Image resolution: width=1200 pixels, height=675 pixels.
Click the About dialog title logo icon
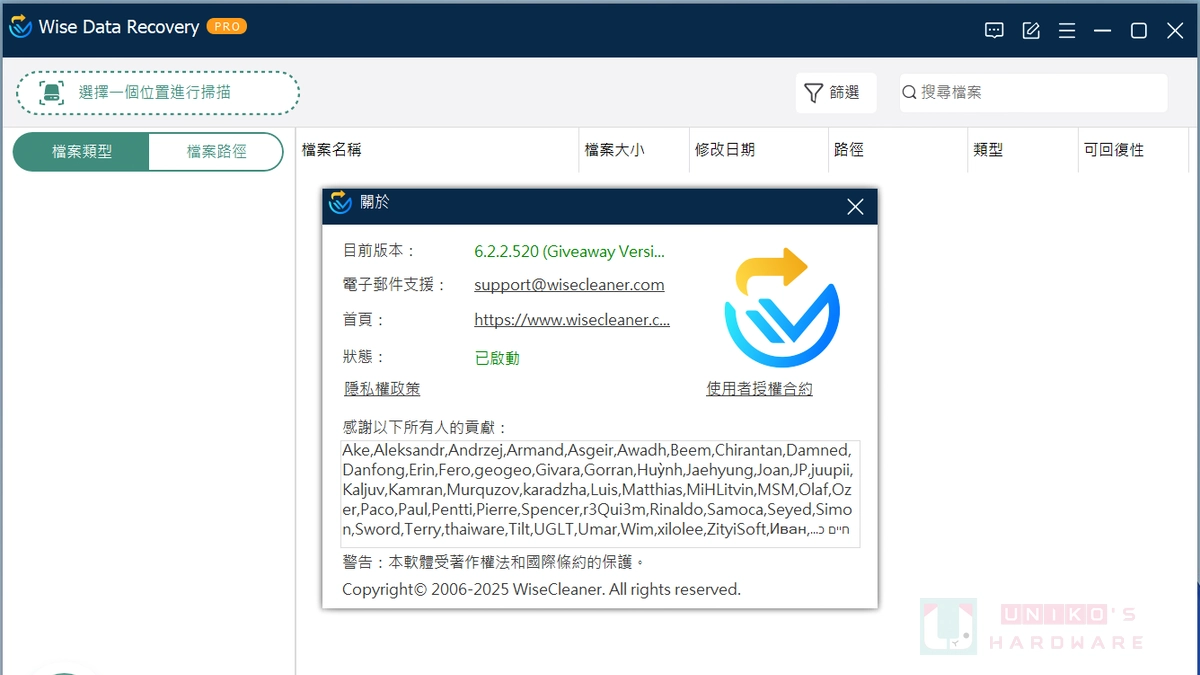[x=341, y=202]
